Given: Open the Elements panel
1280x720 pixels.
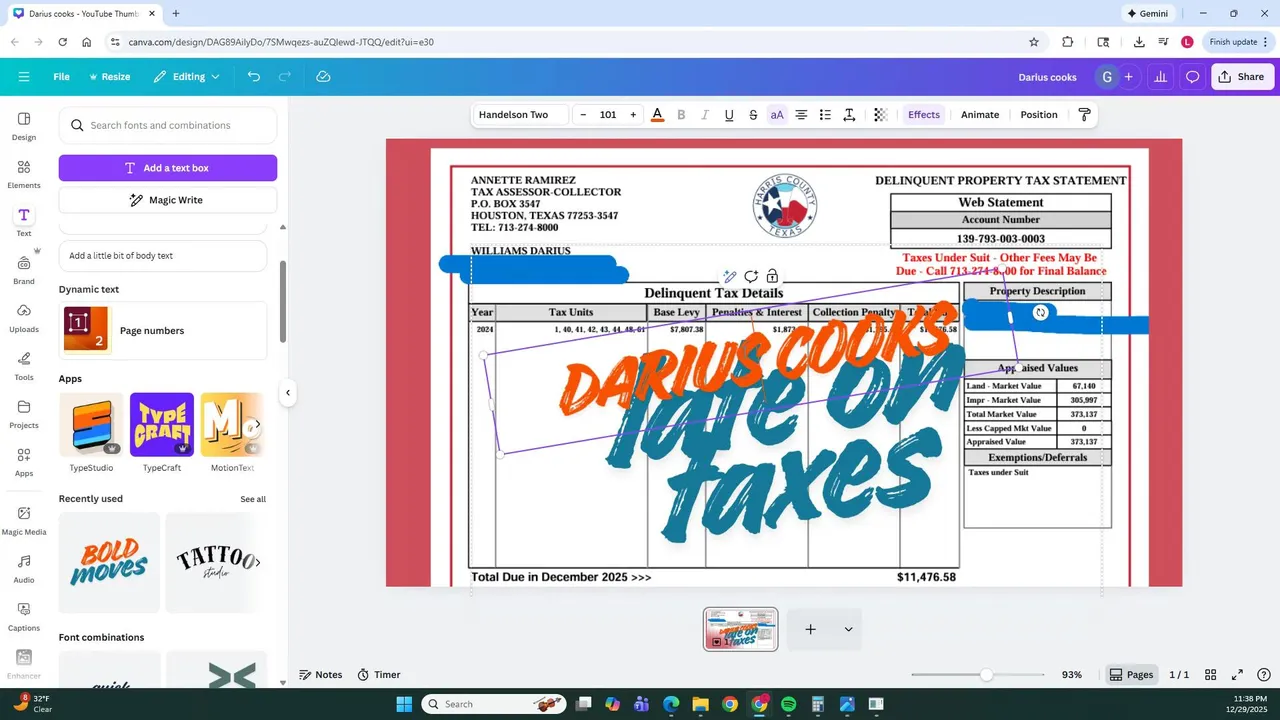Looking at the screenshot, I should point(24,174).
